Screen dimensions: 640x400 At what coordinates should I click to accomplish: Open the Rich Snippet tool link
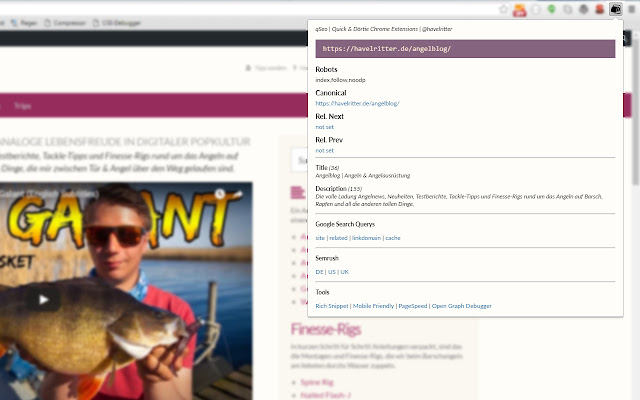(x=332, y=306)
